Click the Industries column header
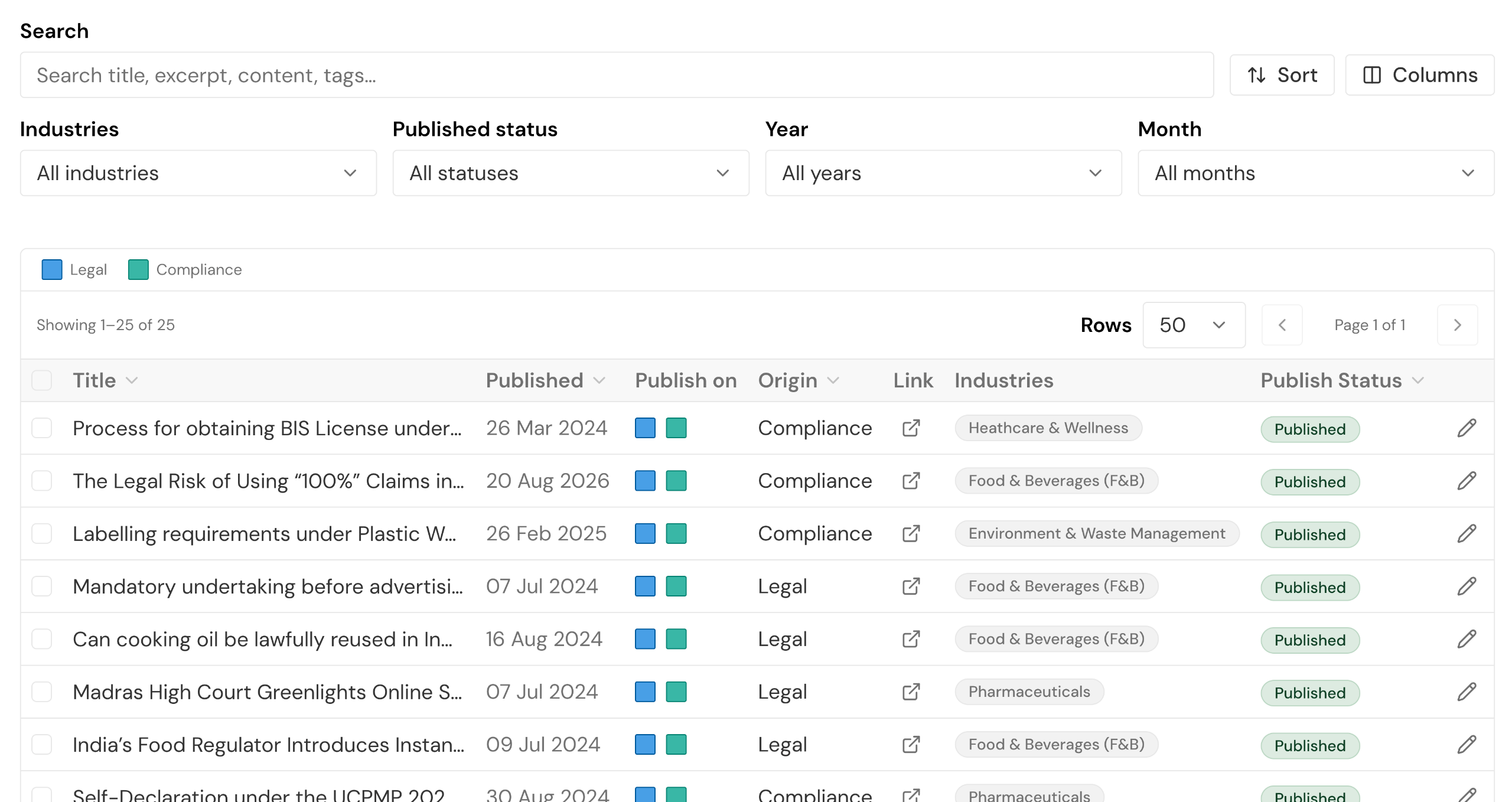 pyautogui.click(x=1004, y=380)
